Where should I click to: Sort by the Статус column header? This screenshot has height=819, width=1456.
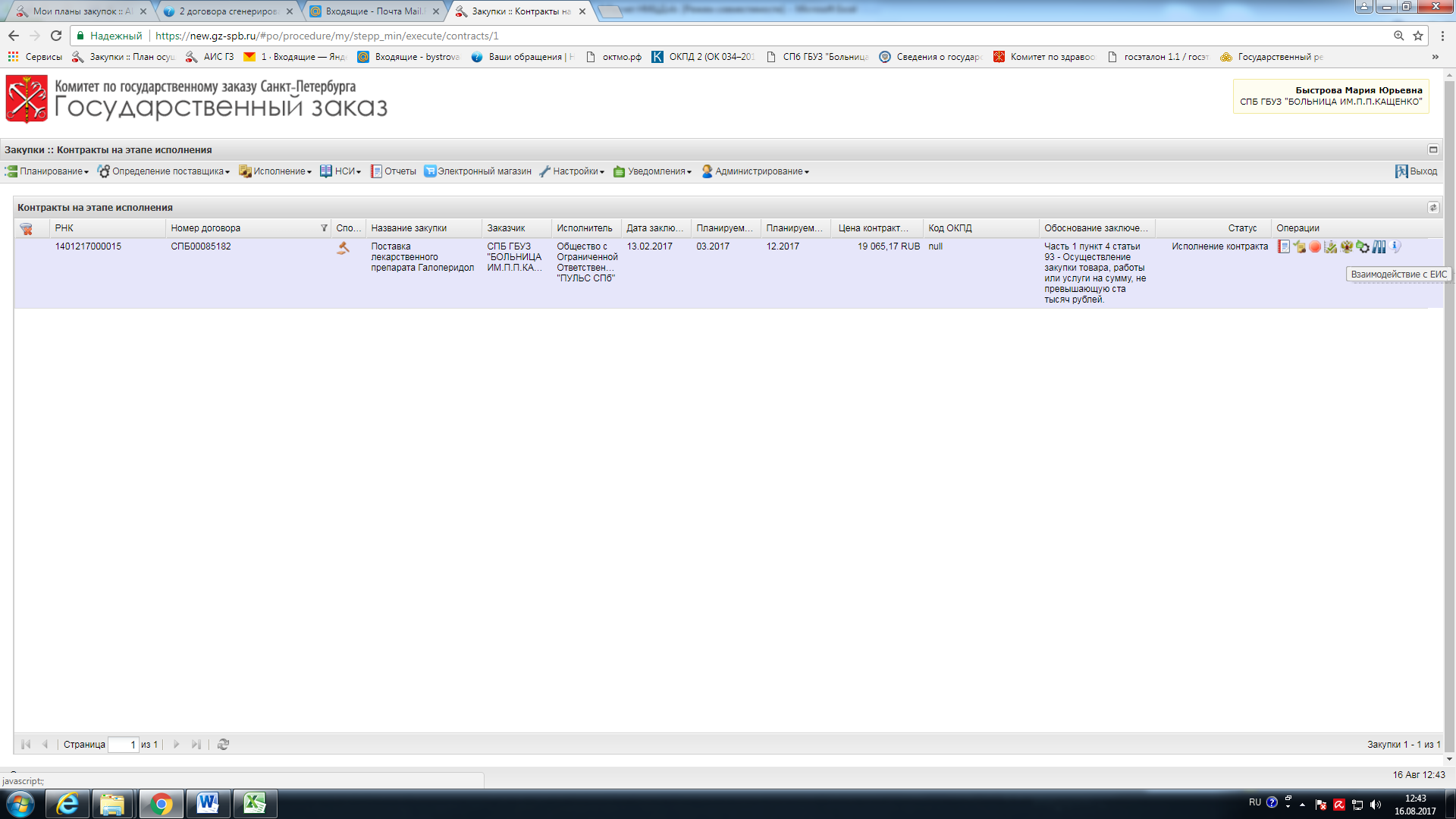1242,228
